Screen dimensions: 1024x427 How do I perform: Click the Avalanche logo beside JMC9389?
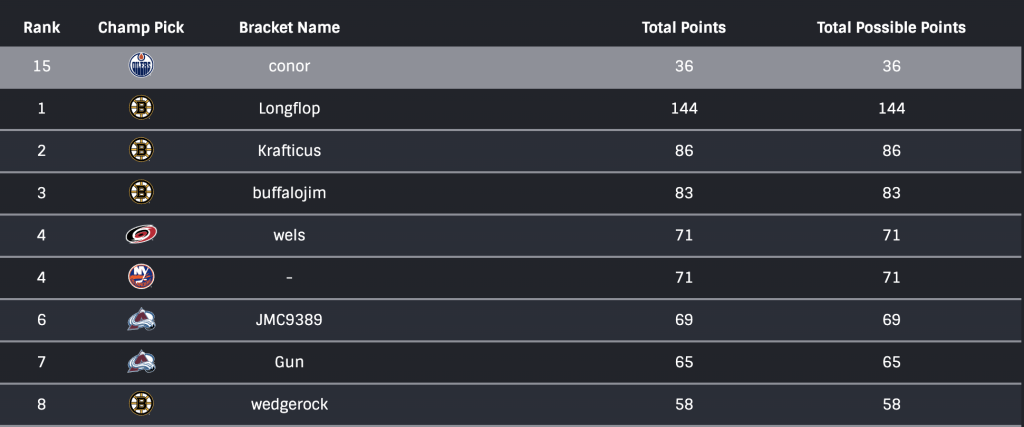(141, 320)
